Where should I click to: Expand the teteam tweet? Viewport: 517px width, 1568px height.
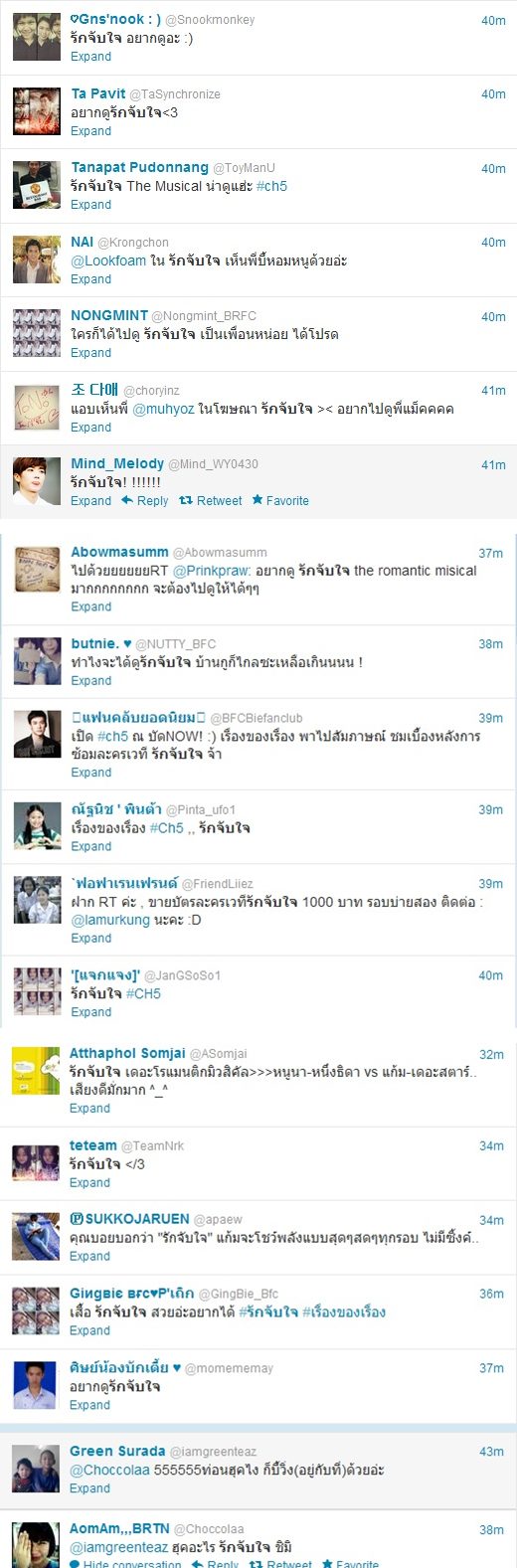[89, 1182]
